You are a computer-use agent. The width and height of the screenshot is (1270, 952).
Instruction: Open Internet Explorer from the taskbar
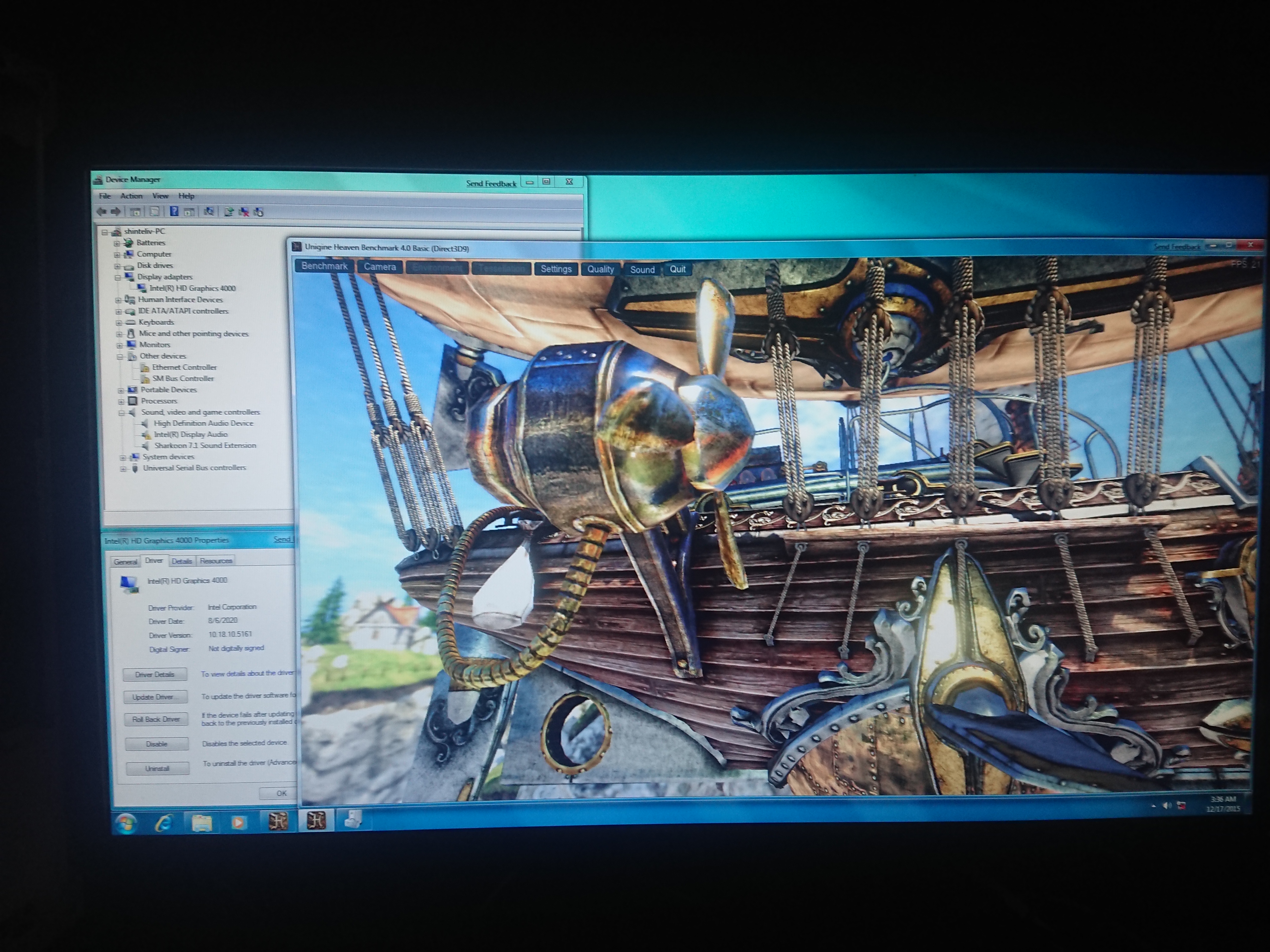[x=164, y=823]
